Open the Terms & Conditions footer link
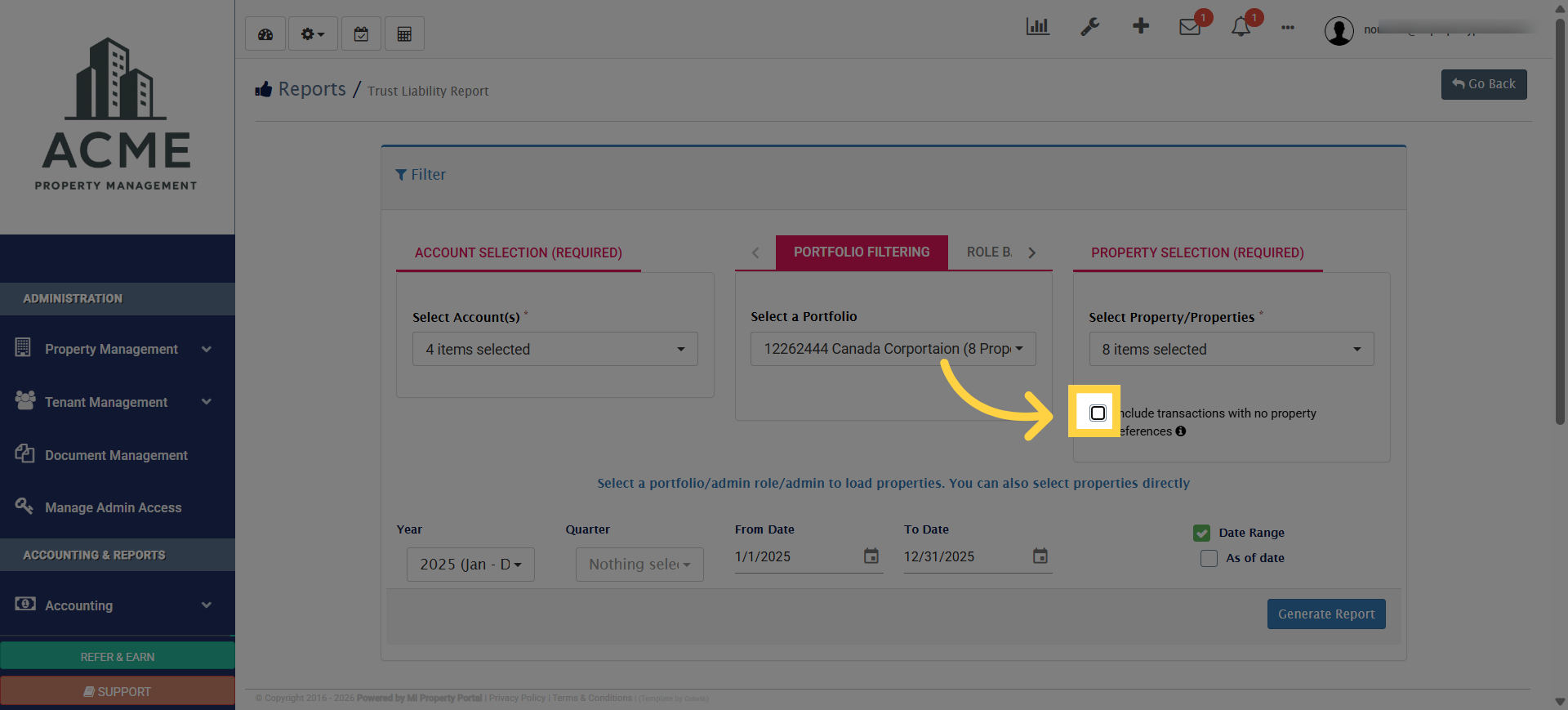The width and height of the screenshot is (1568, 710). pyautogui.click(x=592, y=698)
